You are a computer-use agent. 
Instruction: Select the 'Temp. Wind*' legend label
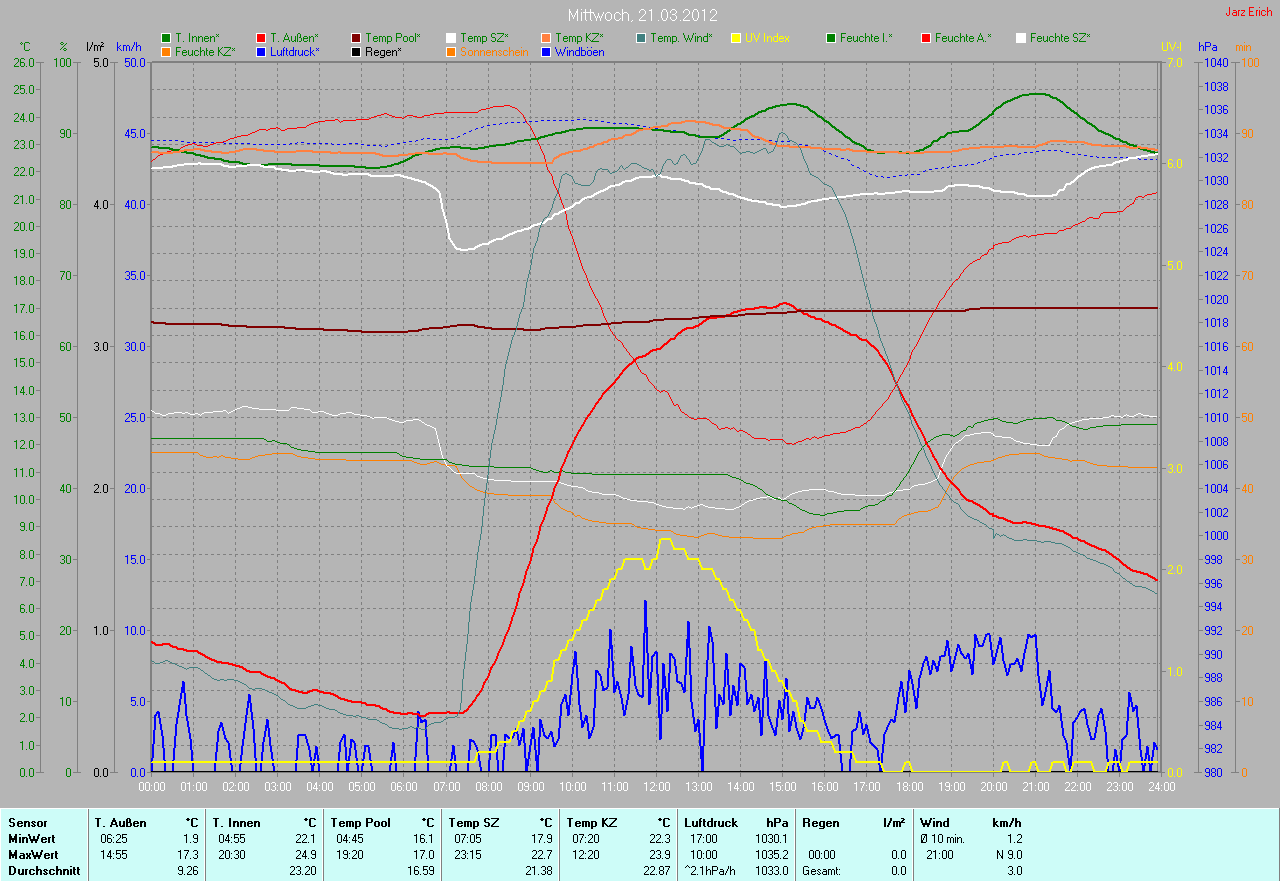(x=681, y=38)
